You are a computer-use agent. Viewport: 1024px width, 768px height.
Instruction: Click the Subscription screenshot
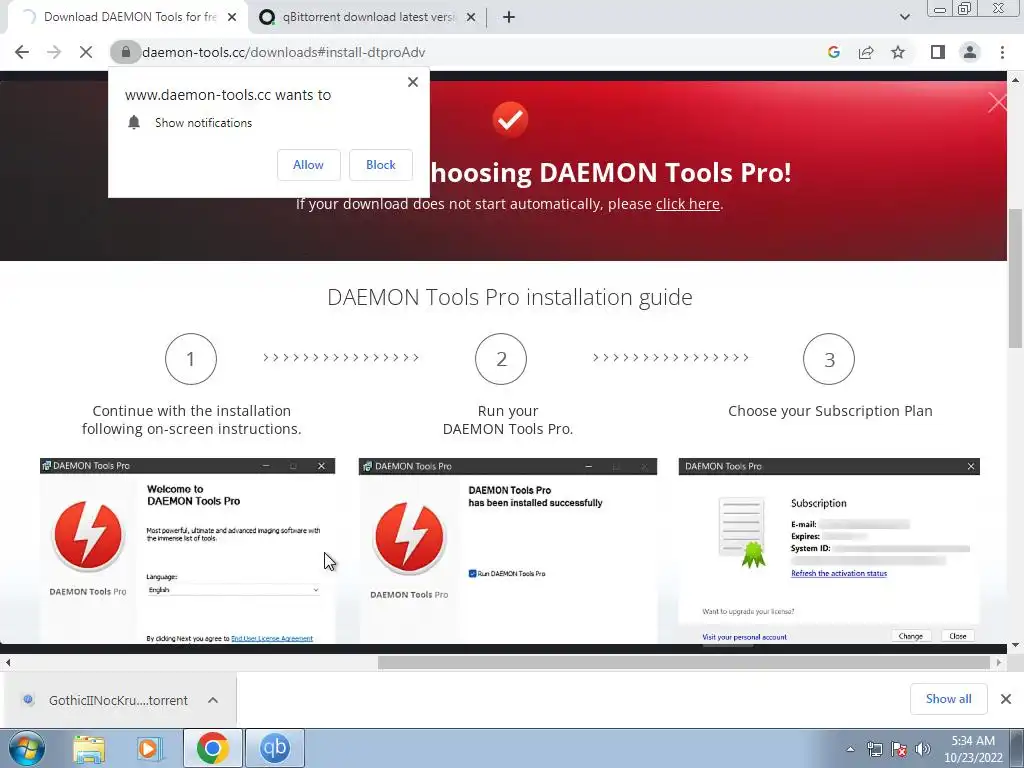829,551
